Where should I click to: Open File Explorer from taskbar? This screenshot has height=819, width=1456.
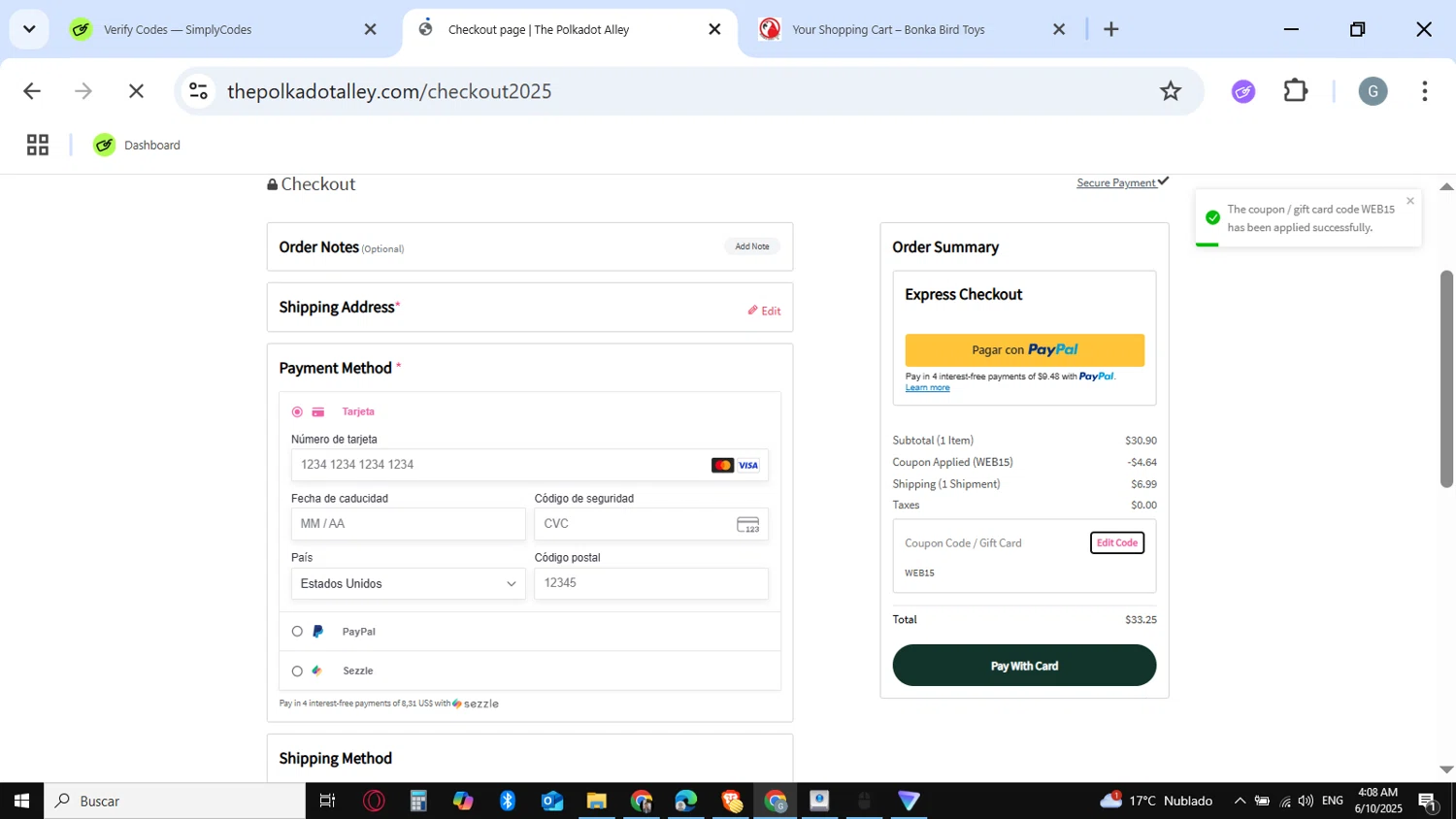click(x=596, y=801)
